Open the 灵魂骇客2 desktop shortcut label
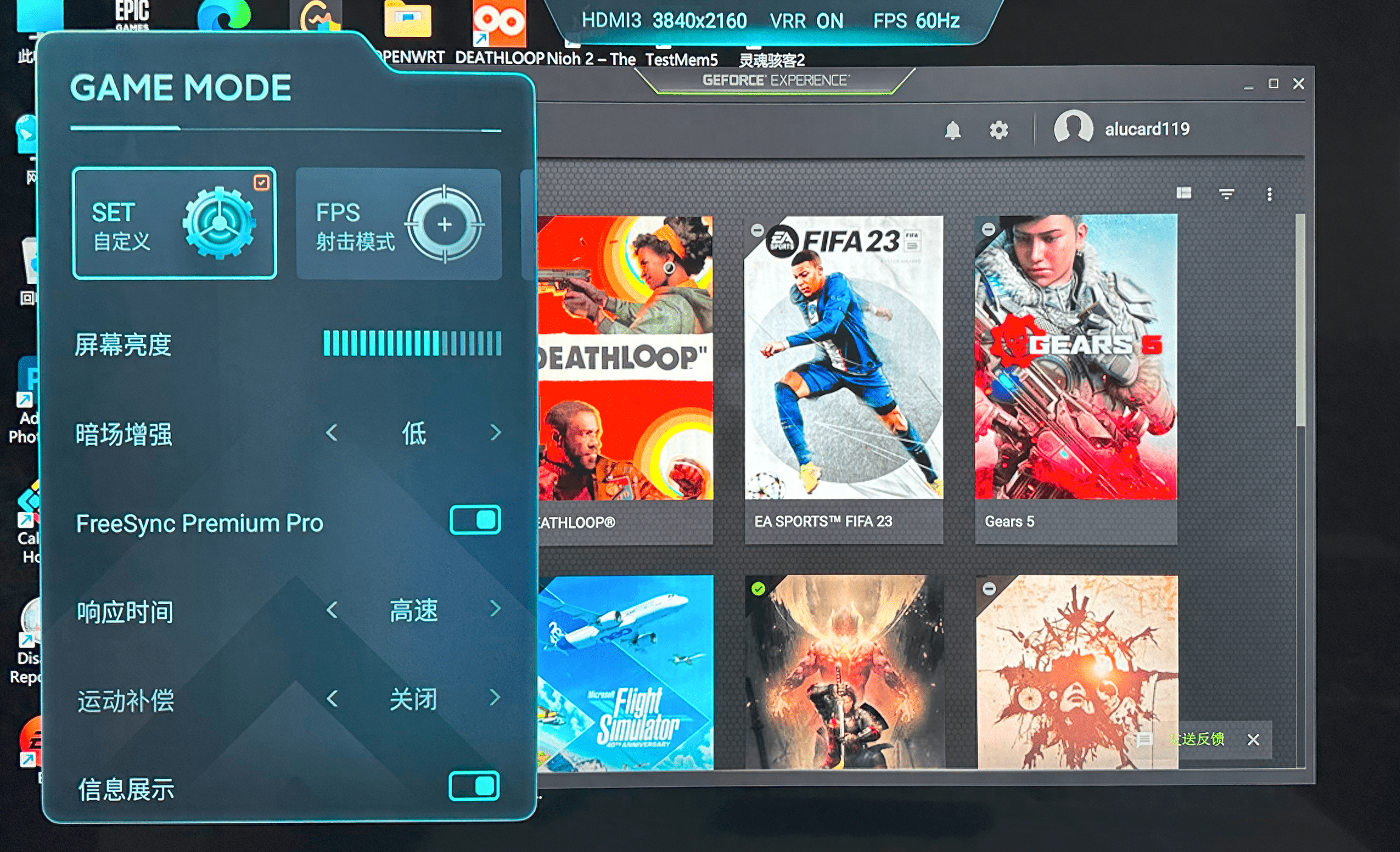 [771, 60]
